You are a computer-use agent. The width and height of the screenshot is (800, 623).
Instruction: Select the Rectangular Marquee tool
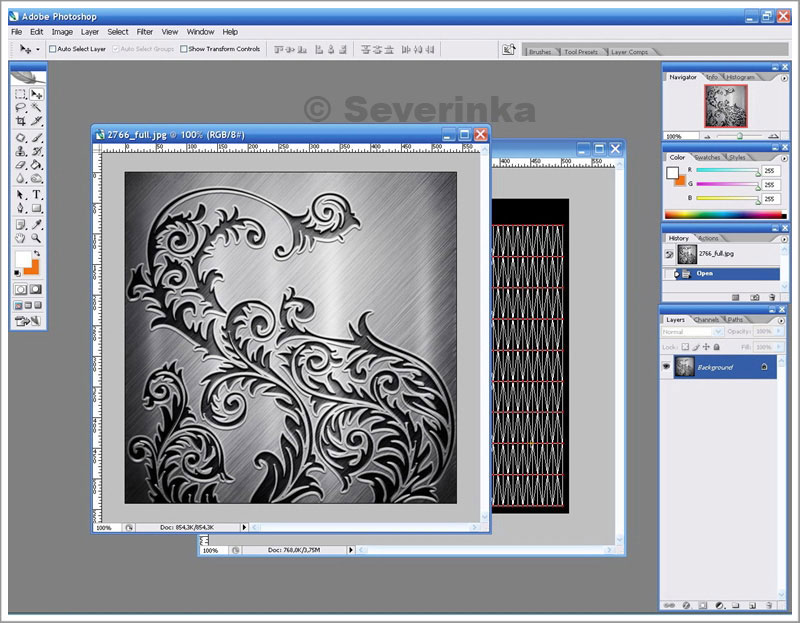tap(20, 93)
